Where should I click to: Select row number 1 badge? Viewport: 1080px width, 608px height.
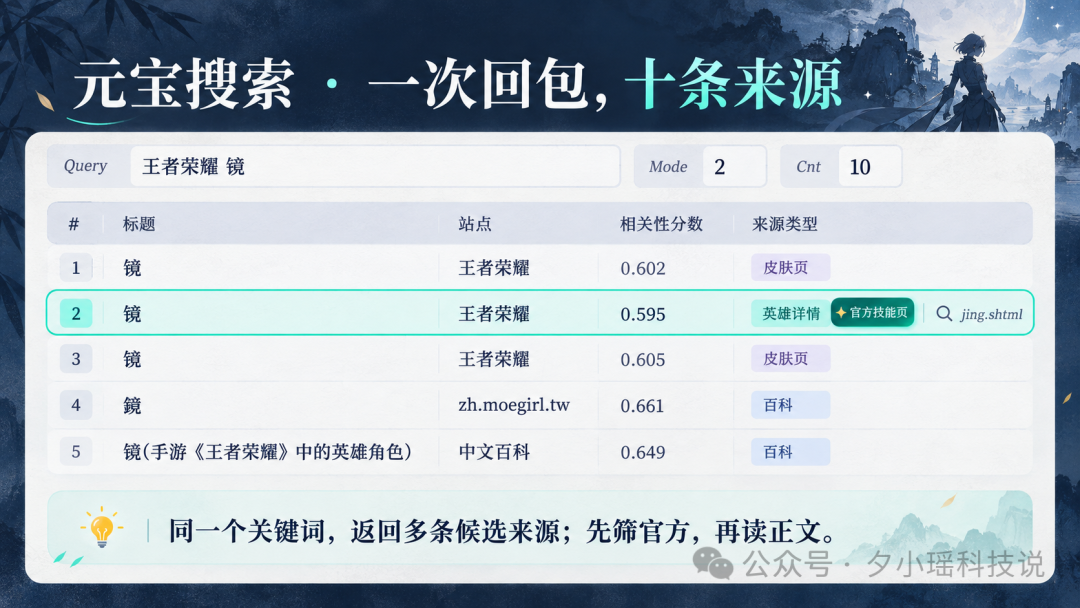[x=76, y=267]
